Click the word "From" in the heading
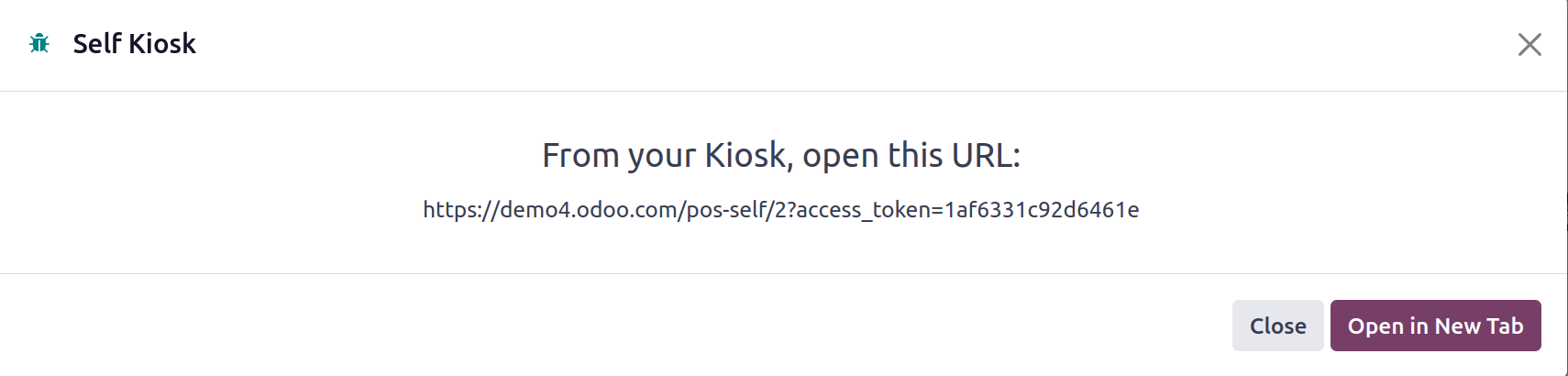1568x376 pixels. [x=581, y=156]
